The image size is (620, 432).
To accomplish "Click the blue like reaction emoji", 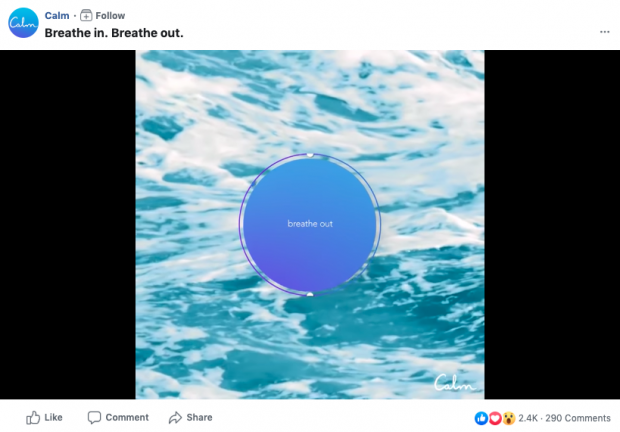I will pos(481,418).
